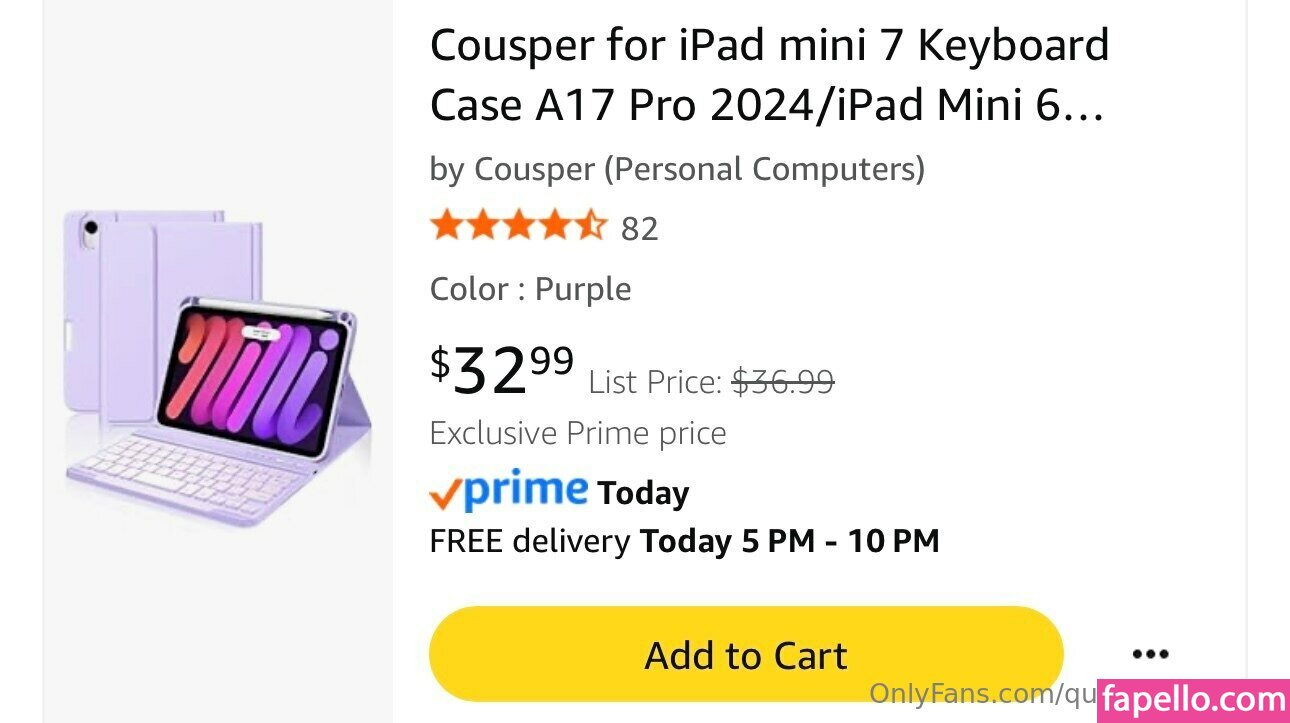Screen dimensions: 1290x723
Task: Open the three-dot more options menu
Action: (1150, 655)
